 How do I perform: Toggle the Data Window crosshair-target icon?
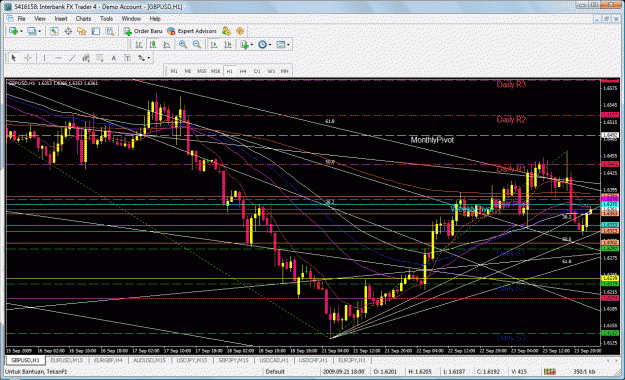click(x=68, y=31)
